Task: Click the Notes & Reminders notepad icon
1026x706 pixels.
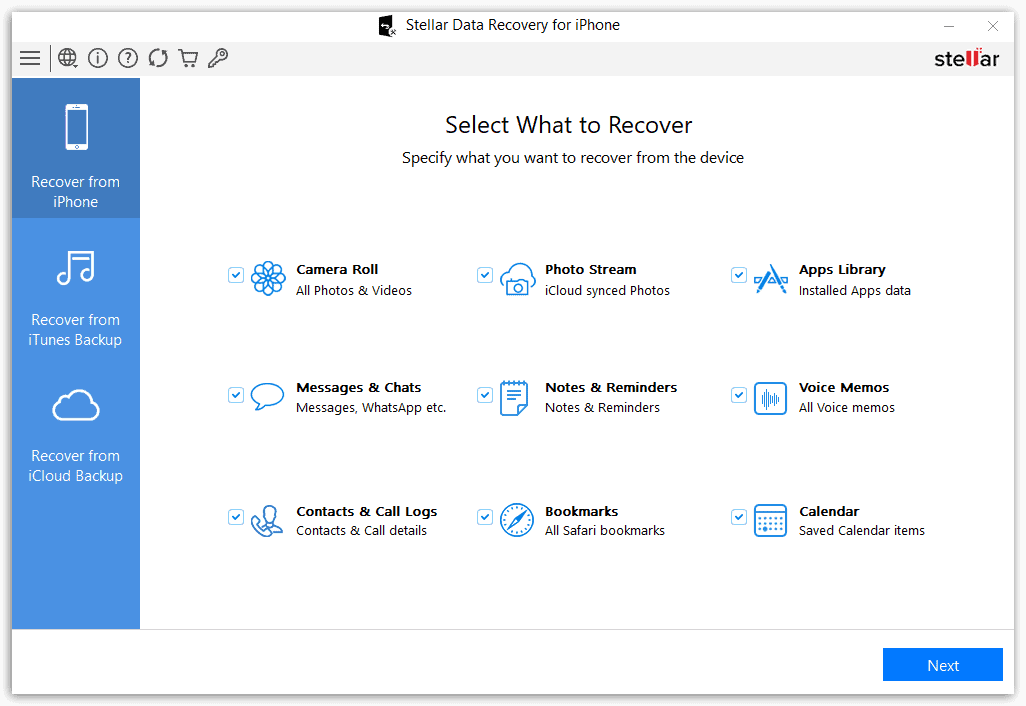Action: pyautogui.click(x=514, y=398)
